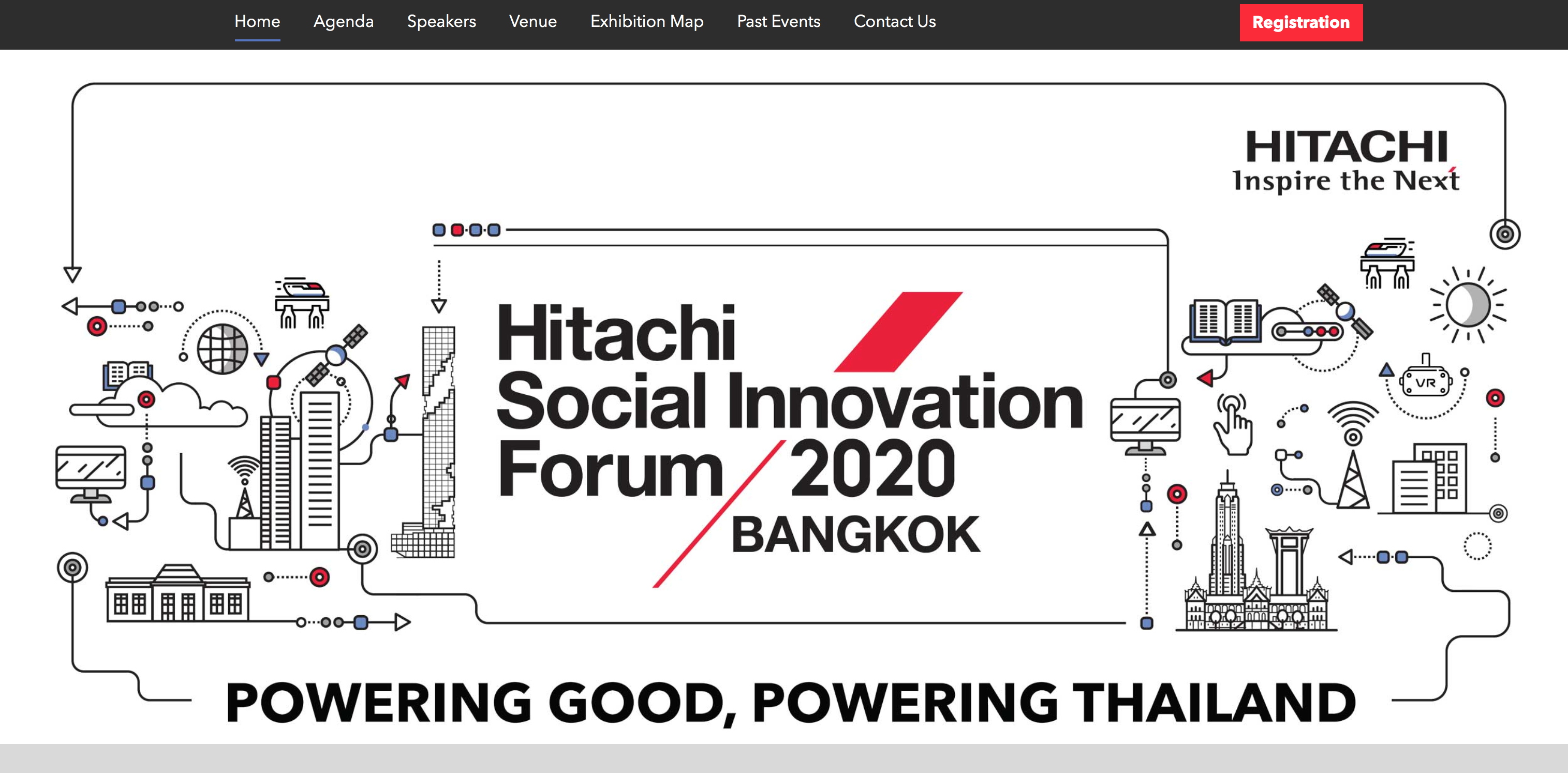Open the Home menu item
1568x773 pixels.
pyautogui.click(x=257, y=21)
